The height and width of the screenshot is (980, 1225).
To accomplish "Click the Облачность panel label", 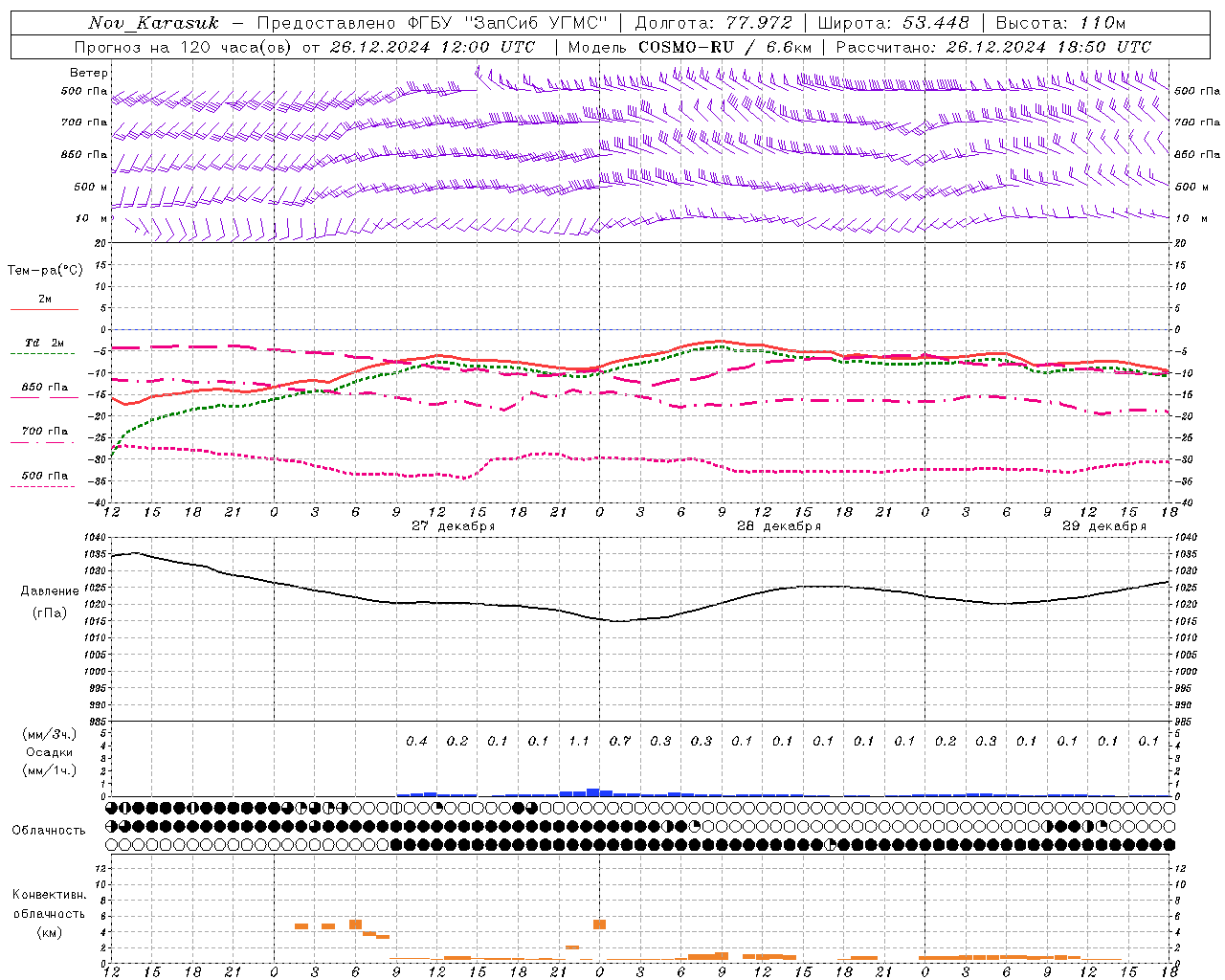I will pos(49,830).
